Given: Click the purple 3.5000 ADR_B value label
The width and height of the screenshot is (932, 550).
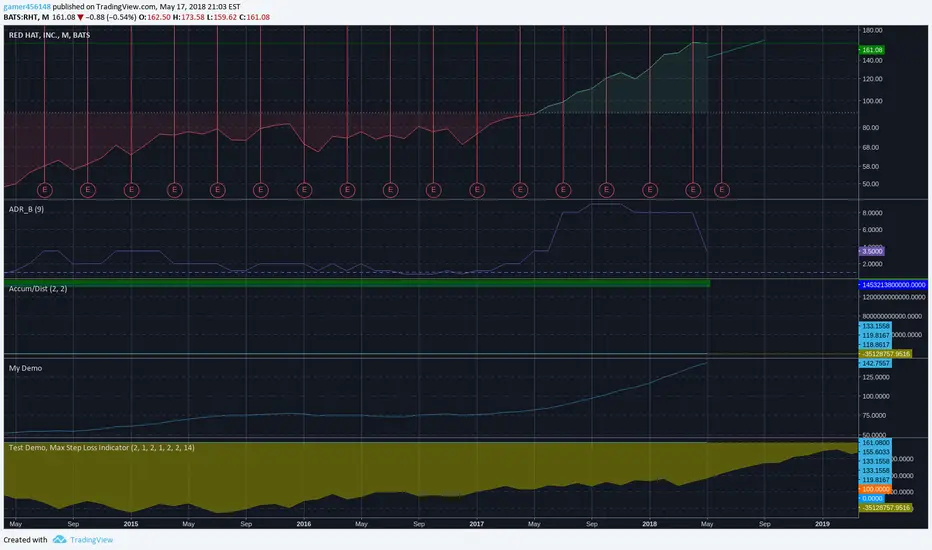Looking at the screenshot, I should 872,251.
